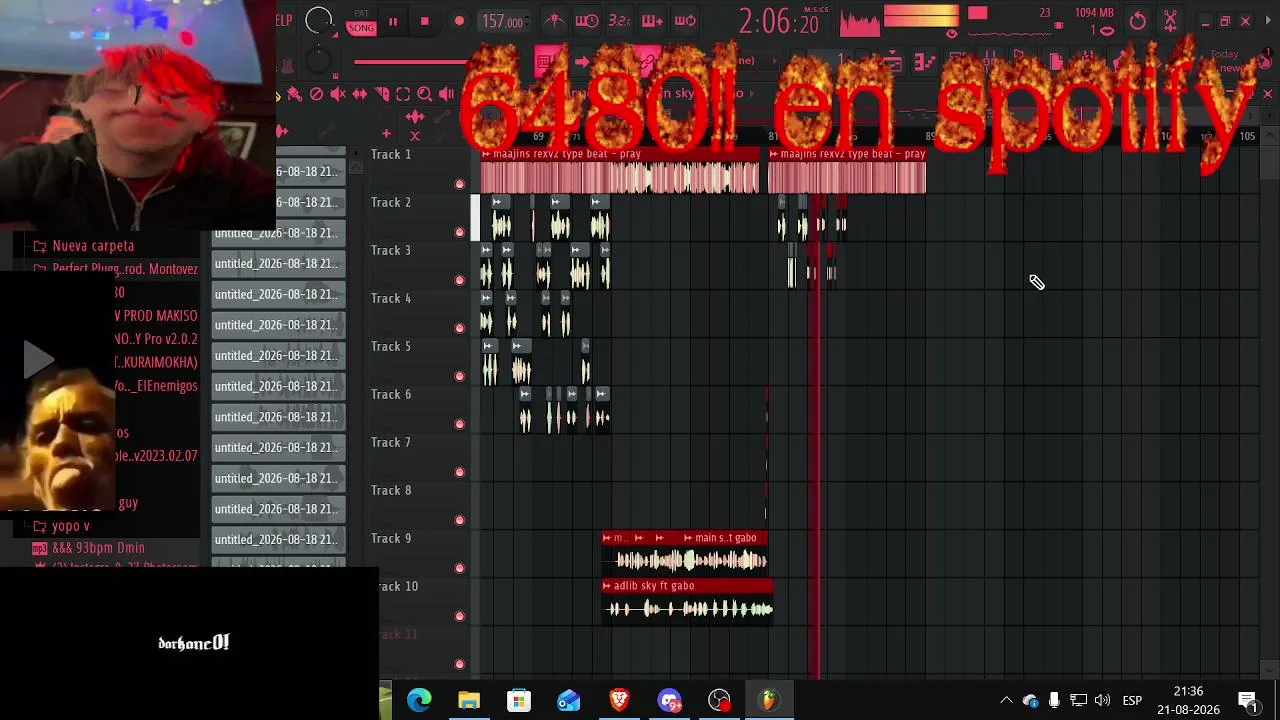
Task: Mute Track 7 with its pink dot
Action: [460, 472]
